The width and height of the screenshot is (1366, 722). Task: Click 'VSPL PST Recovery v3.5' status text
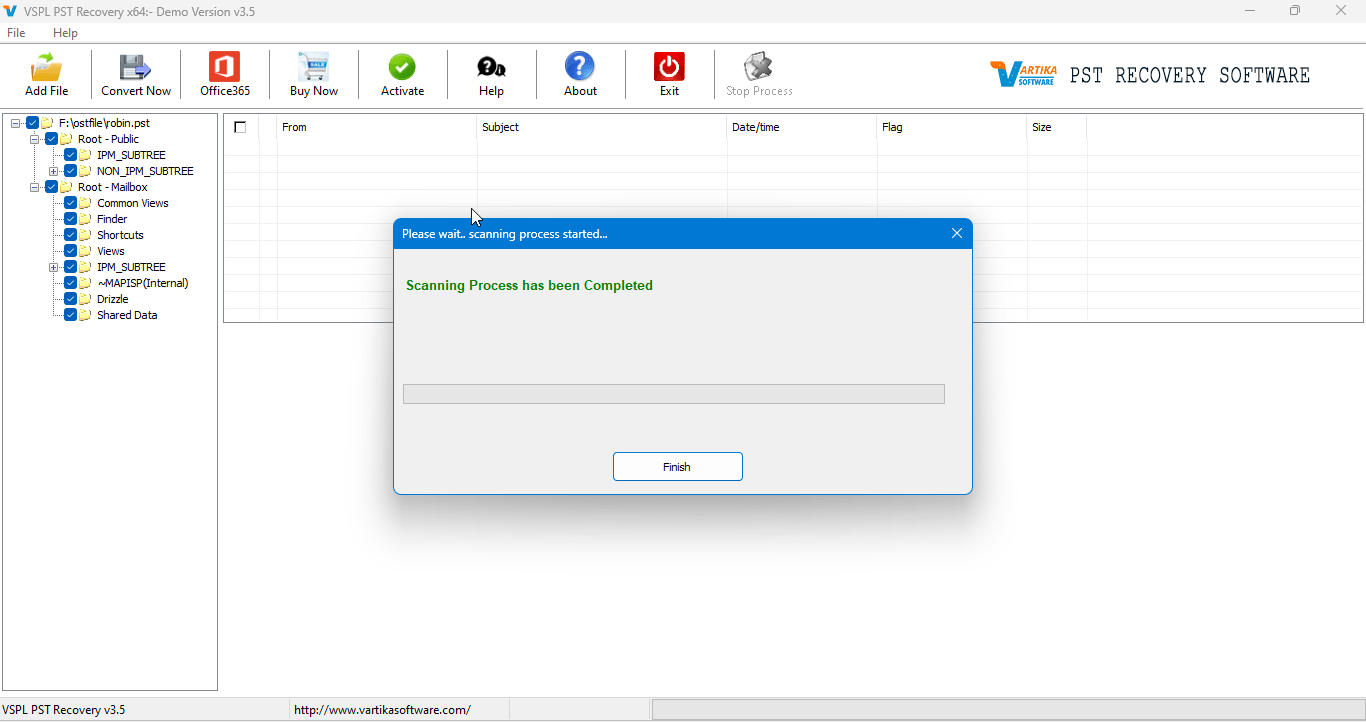[64, 710]
